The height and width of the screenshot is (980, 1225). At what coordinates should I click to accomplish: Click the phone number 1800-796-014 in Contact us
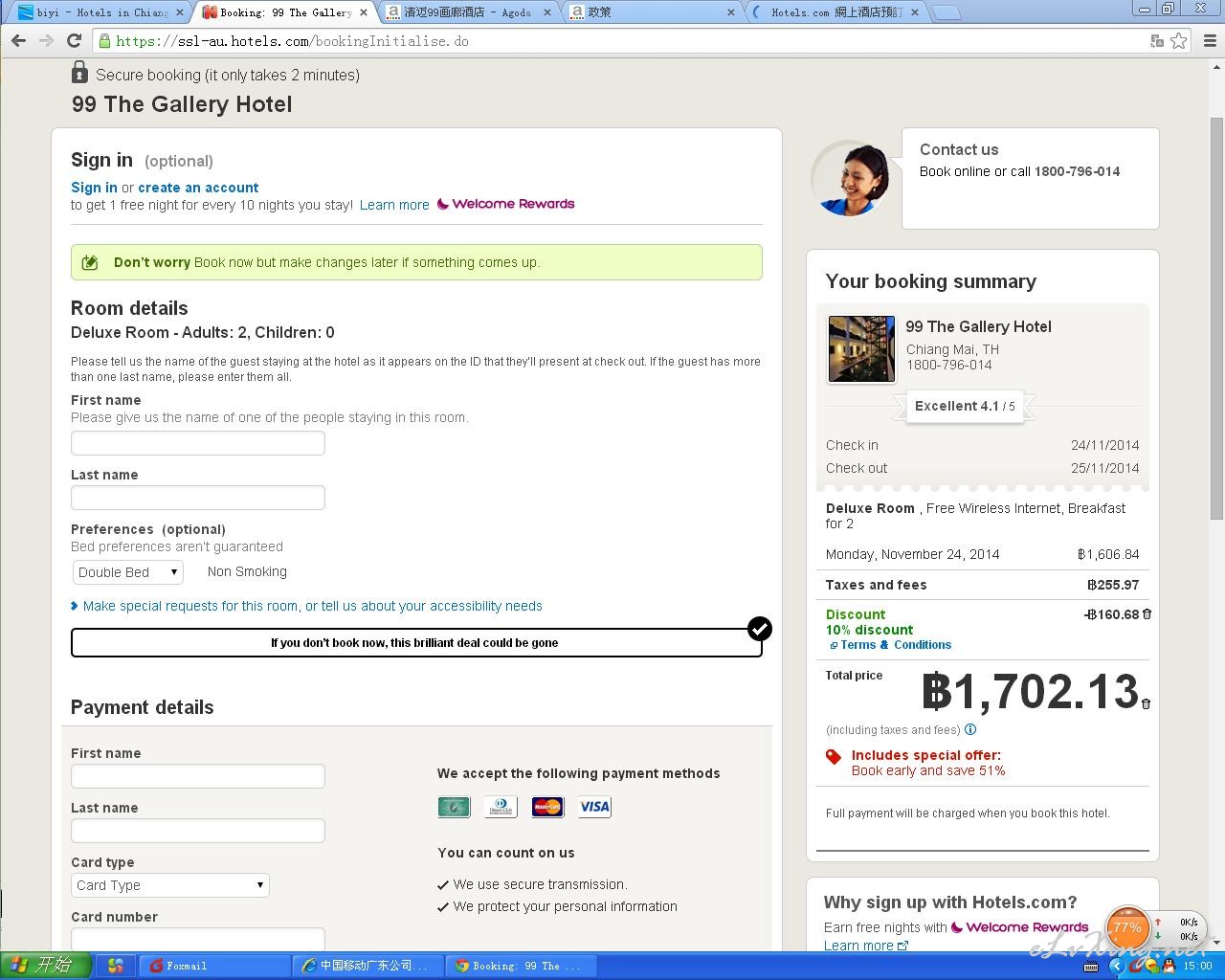[1077, 171]
